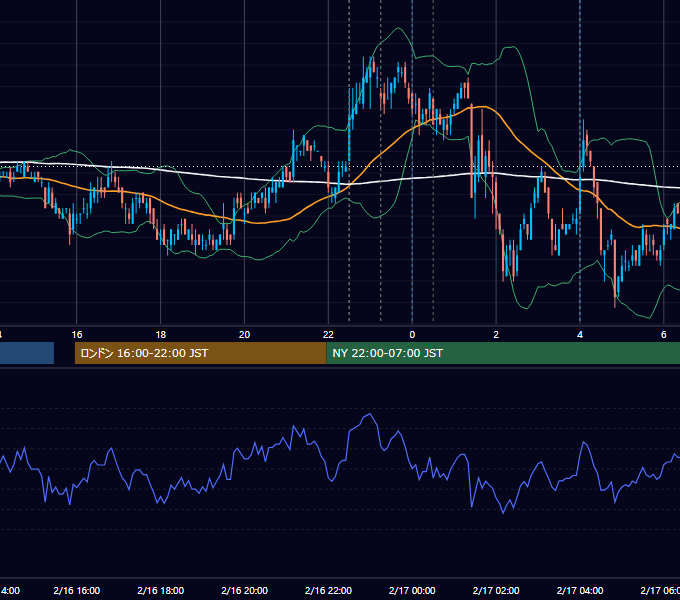
Task: Click the 20 hour label on chart axis
Action: 245,335
